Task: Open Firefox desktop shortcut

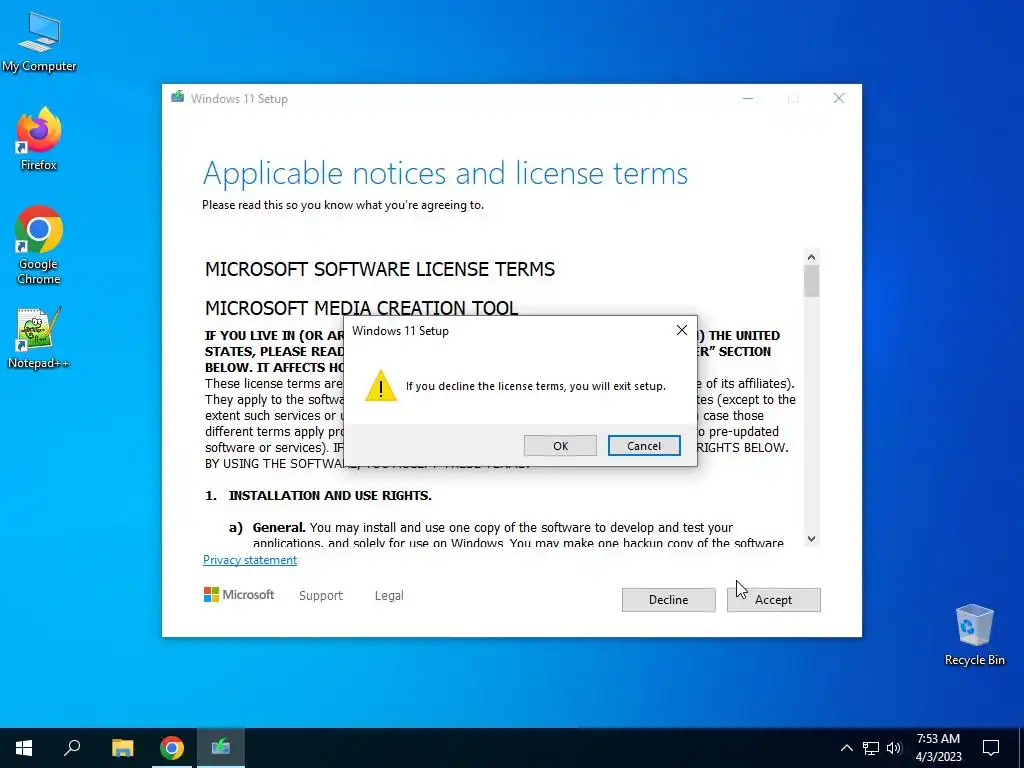Action: pos(39,139)
